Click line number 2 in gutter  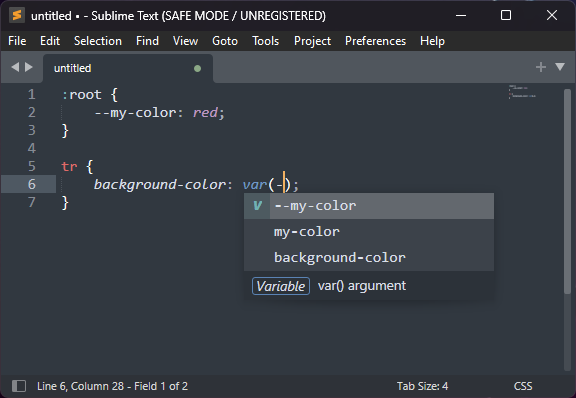coord(32,112)
